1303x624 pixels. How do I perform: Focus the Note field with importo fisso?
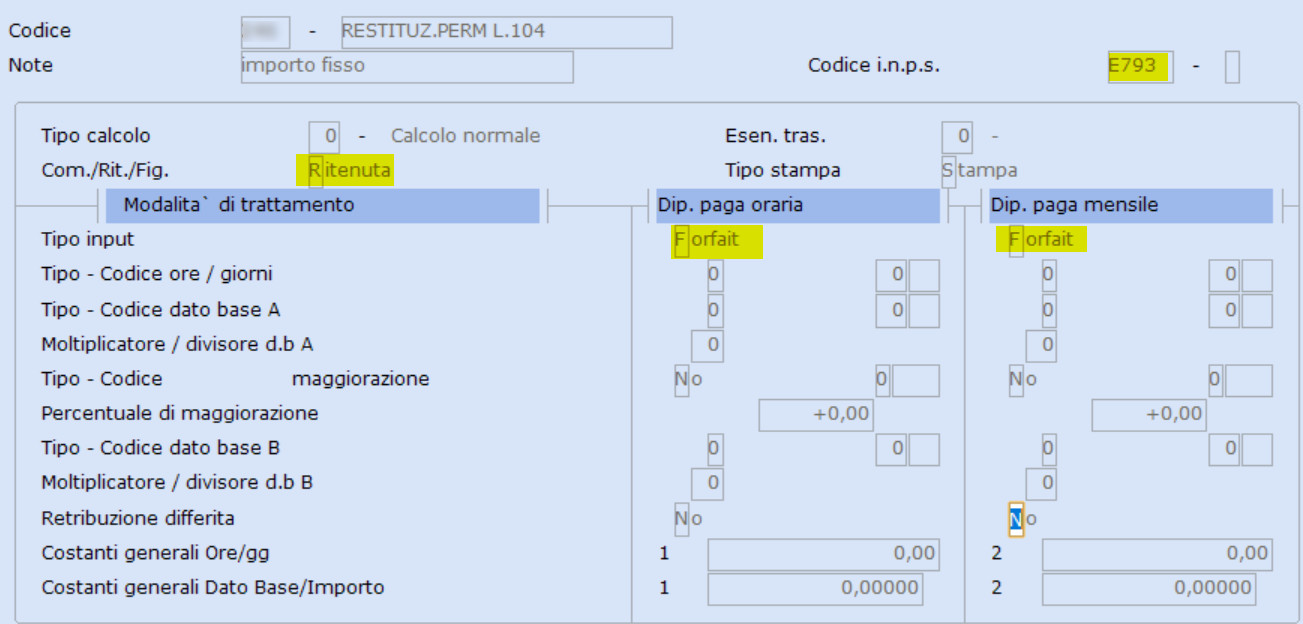407,67
